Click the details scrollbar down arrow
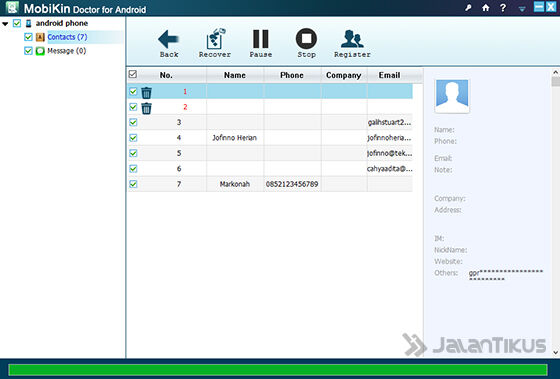560x379 pixels. tap(555, 353)
